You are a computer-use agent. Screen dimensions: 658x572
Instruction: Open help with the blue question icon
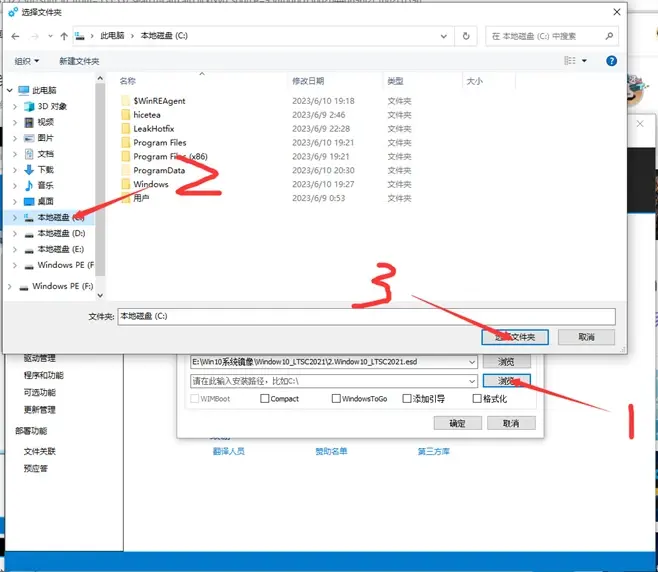pyautogui.click(x=611, y=61)
